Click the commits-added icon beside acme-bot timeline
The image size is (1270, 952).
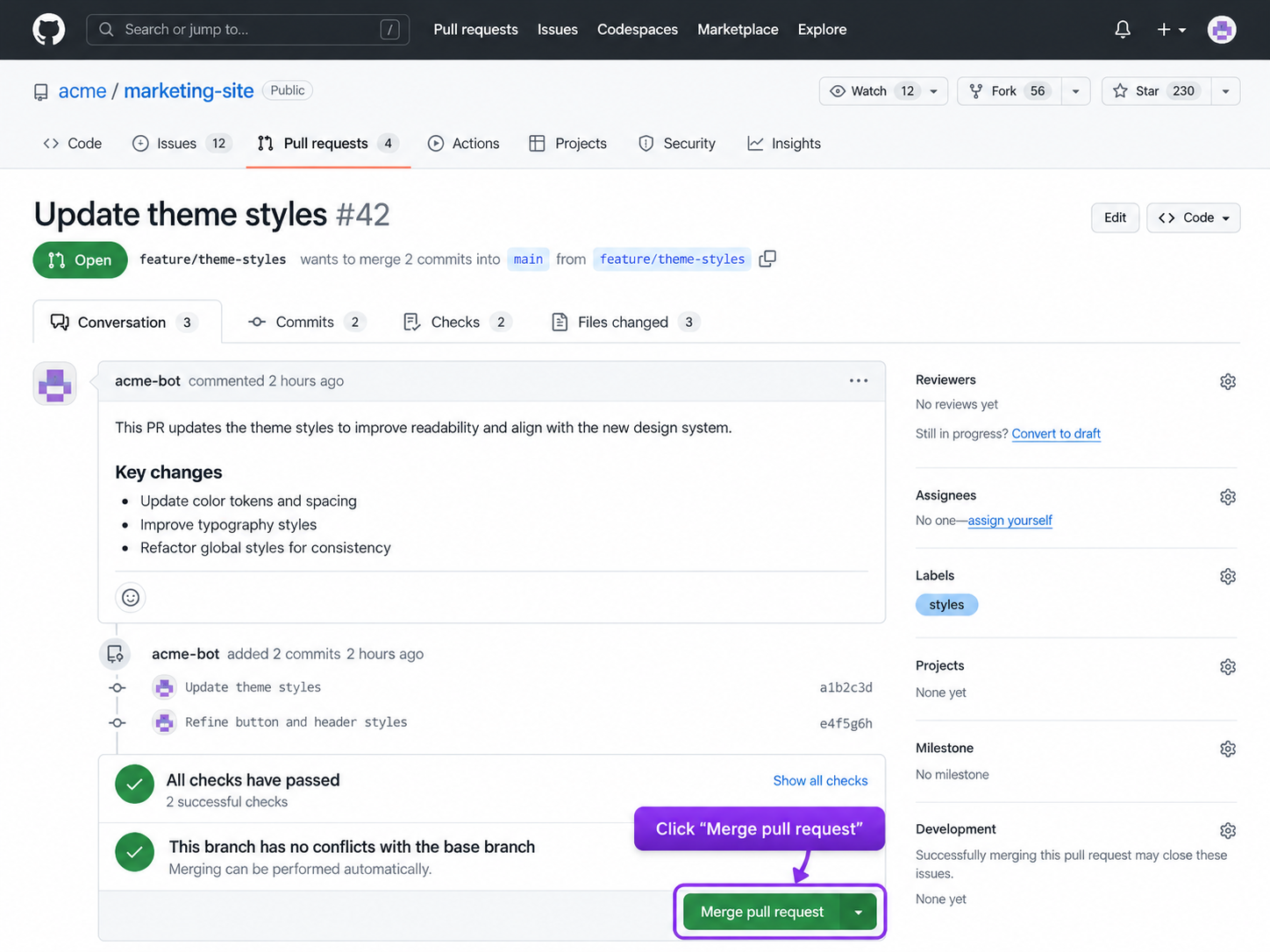(116, 654)
